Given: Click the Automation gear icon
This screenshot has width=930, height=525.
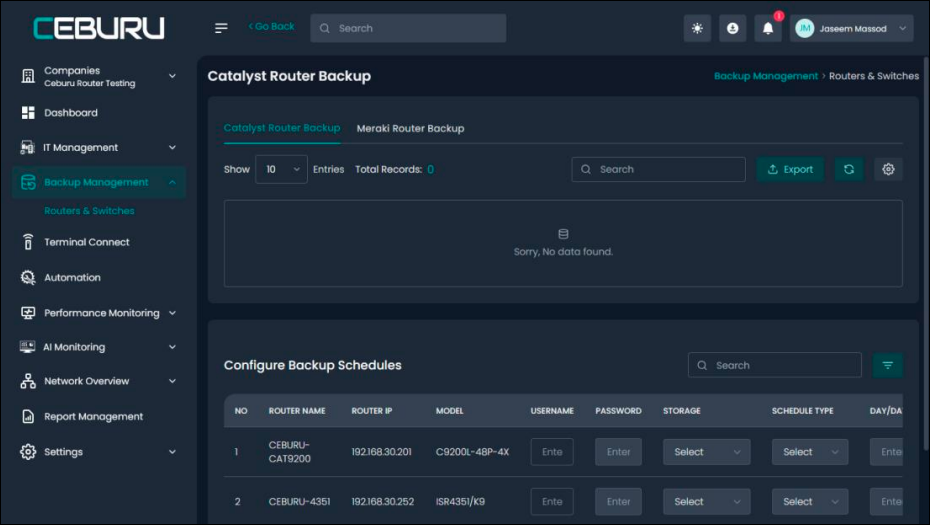Looking at the screenshot, I should (x=28, y=277).
